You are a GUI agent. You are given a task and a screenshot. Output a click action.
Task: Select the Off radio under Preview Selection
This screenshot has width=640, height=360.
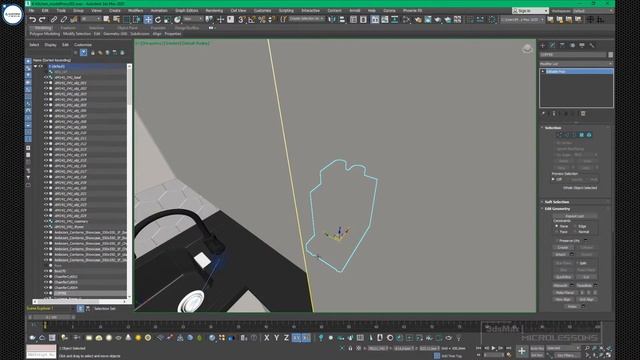tap(554, 179)
